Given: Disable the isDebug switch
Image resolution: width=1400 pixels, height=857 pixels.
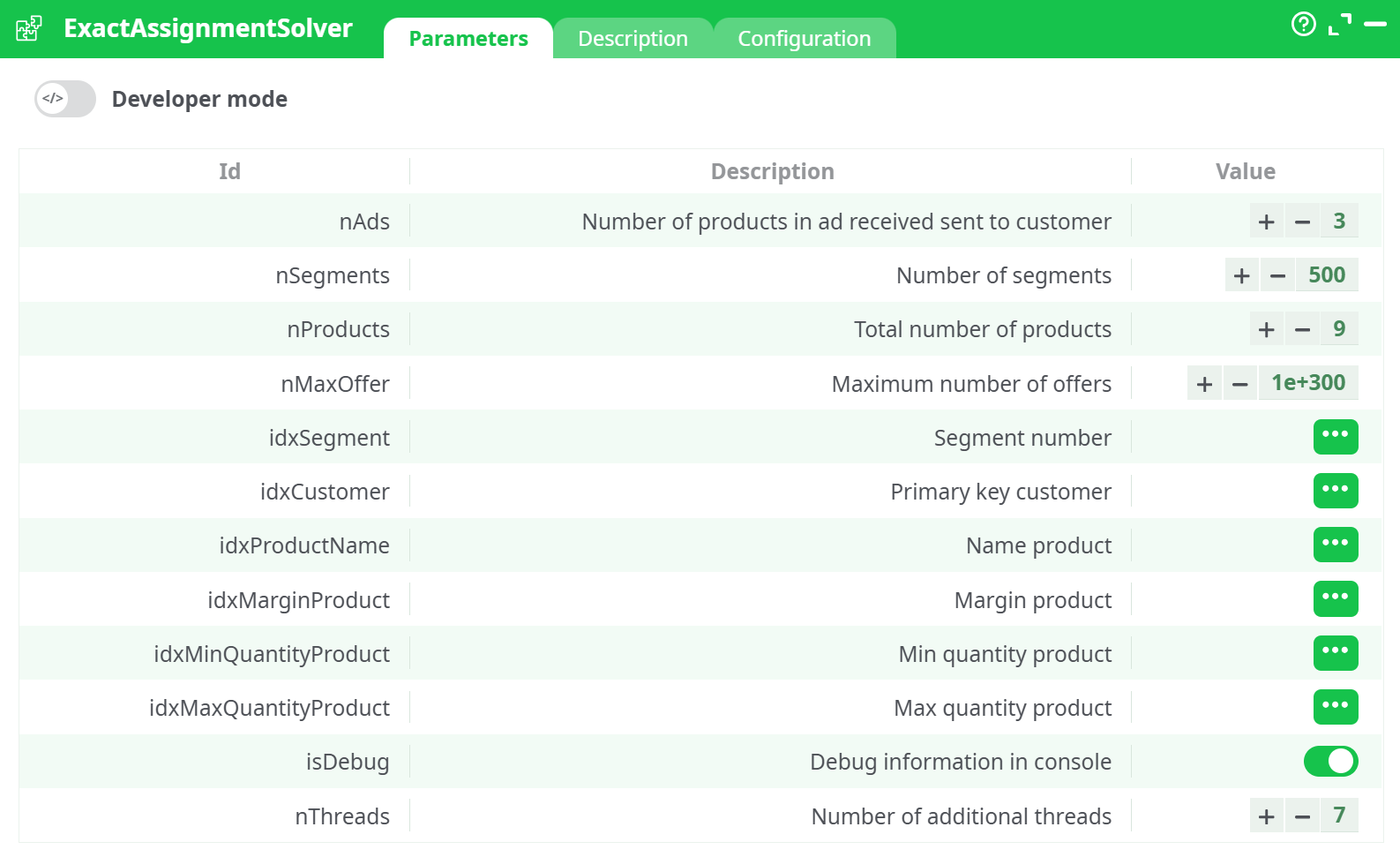Looking at the screenshot, I should point(1330,761).
